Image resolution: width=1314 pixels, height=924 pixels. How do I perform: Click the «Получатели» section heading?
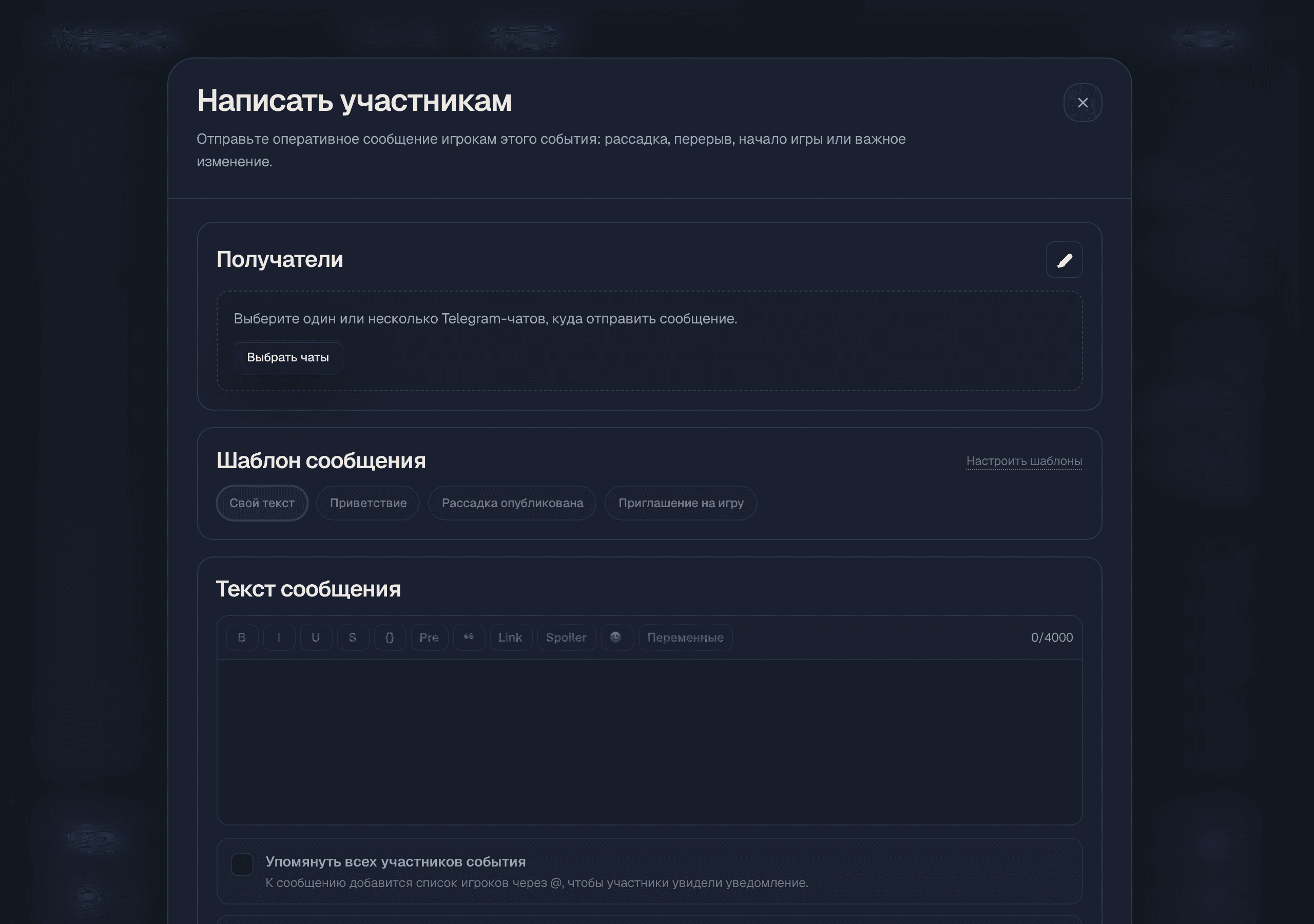point(280,259)
